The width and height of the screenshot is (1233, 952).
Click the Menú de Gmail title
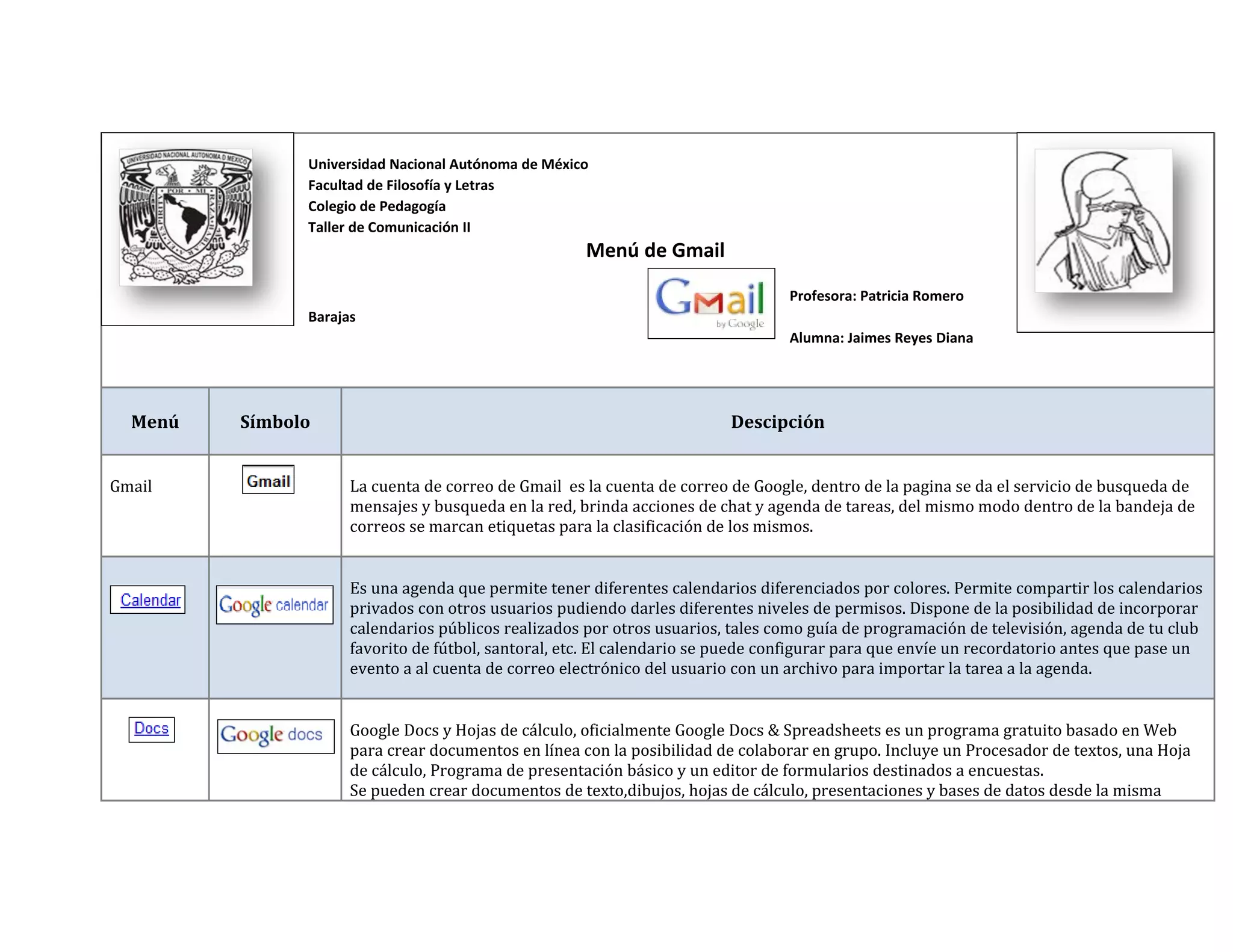654,250
